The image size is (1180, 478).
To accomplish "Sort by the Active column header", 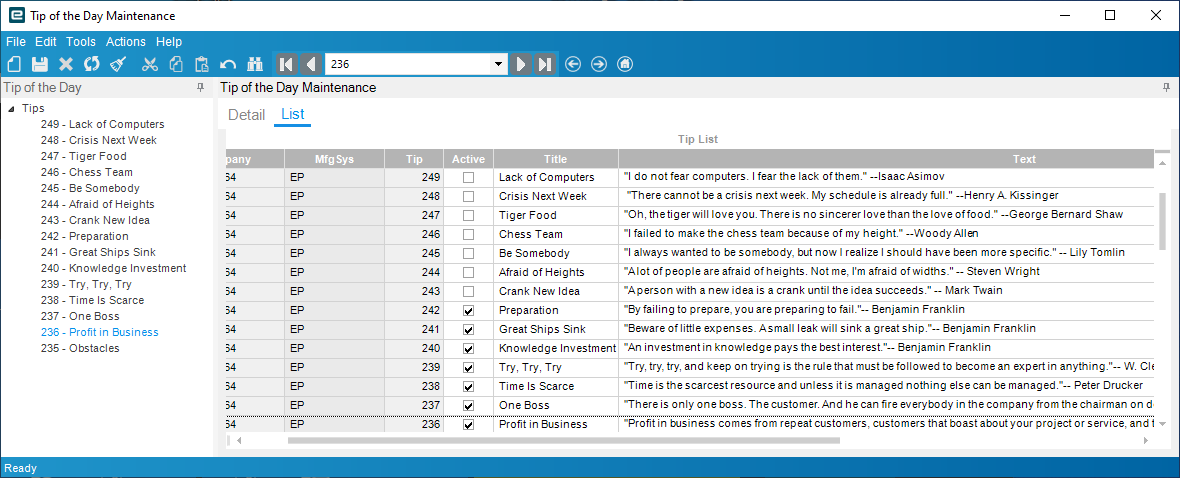I will [x=468, y=159].
